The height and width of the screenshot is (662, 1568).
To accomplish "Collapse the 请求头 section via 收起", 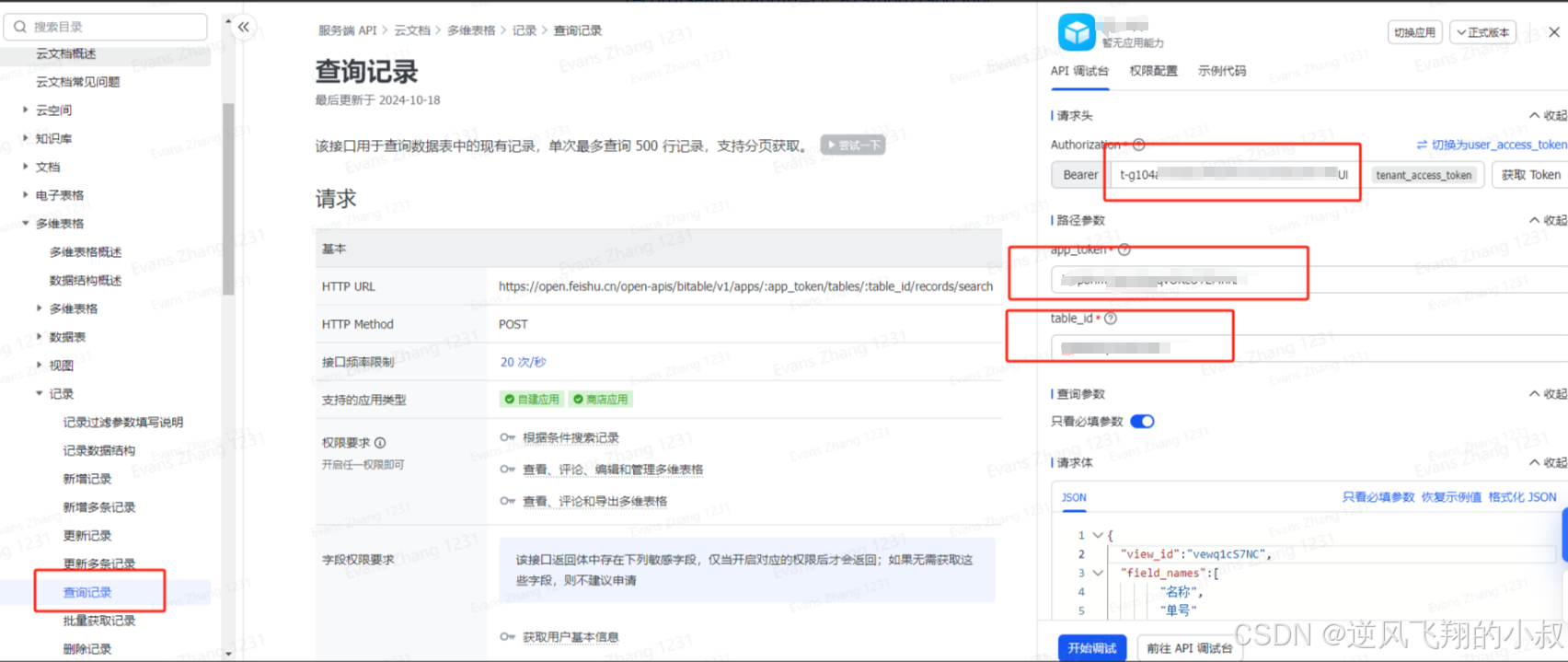I will pos(1548,116).
